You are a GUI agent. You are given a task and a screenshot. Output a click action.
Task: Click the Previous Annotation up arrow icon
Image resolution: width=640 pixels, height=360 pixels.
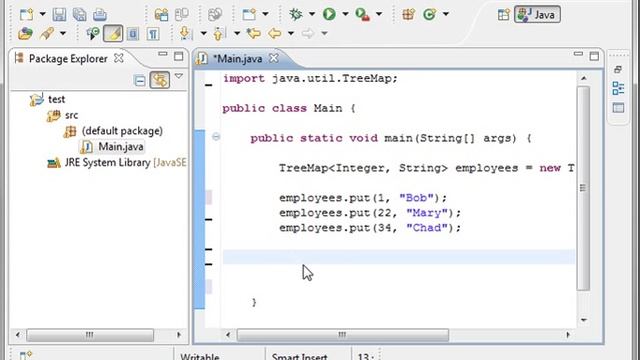pos(219,33)
